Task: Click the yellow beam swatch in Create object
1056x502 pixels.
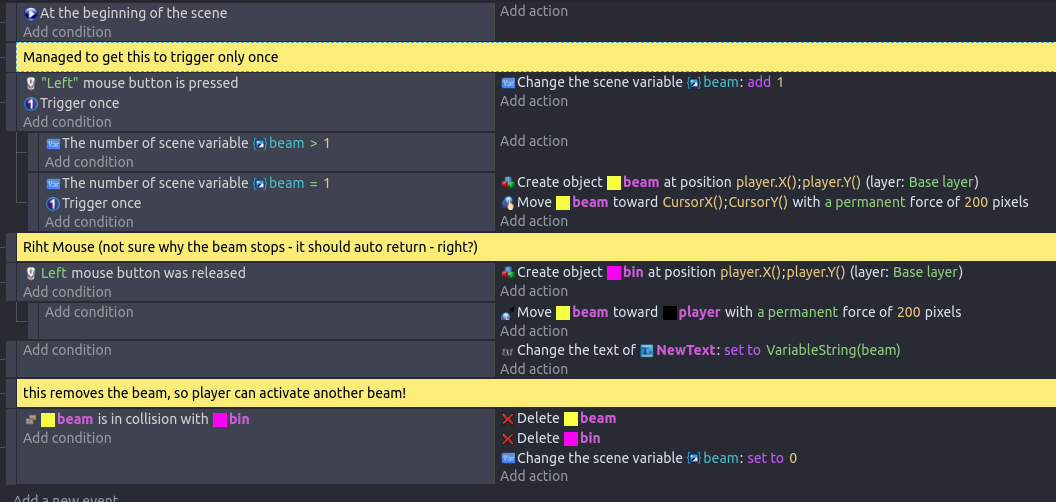Action: point(614,182)
